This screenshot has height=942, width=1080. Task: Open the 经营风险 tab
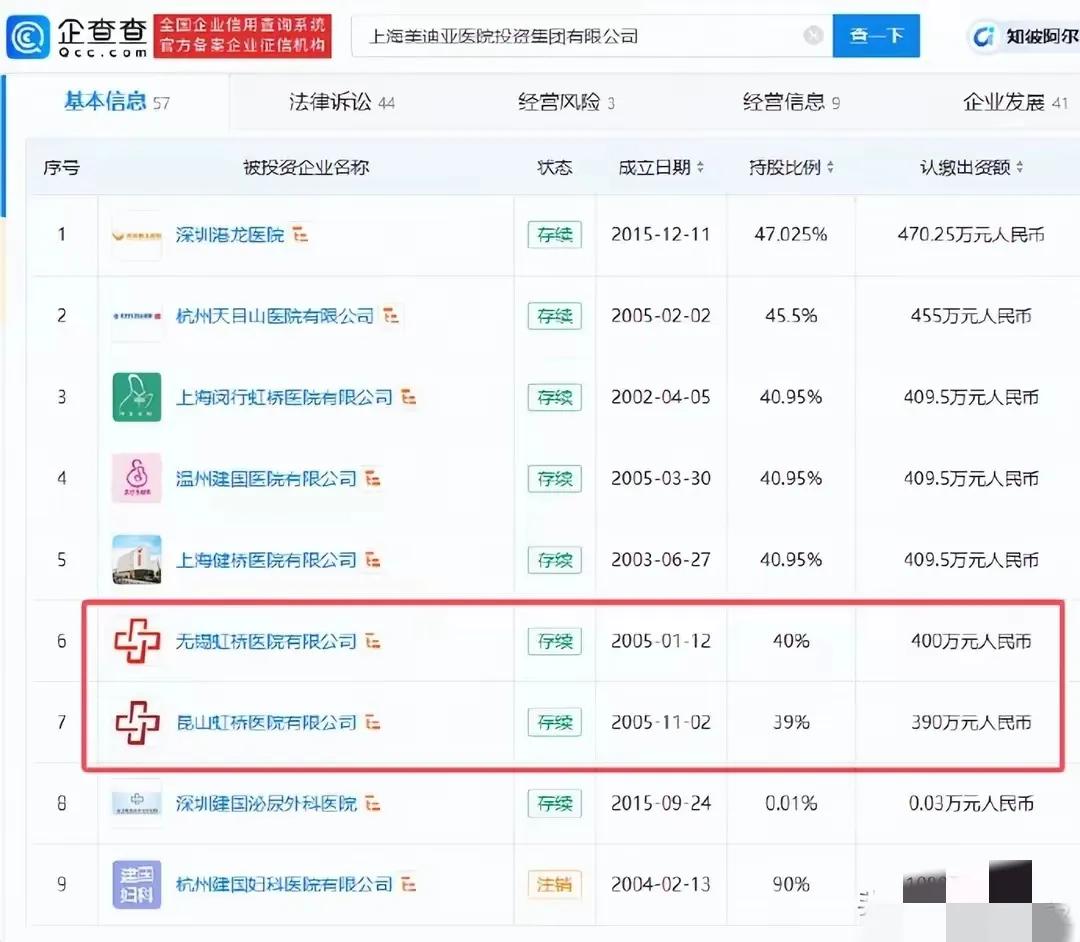click(x=566, y=102)
